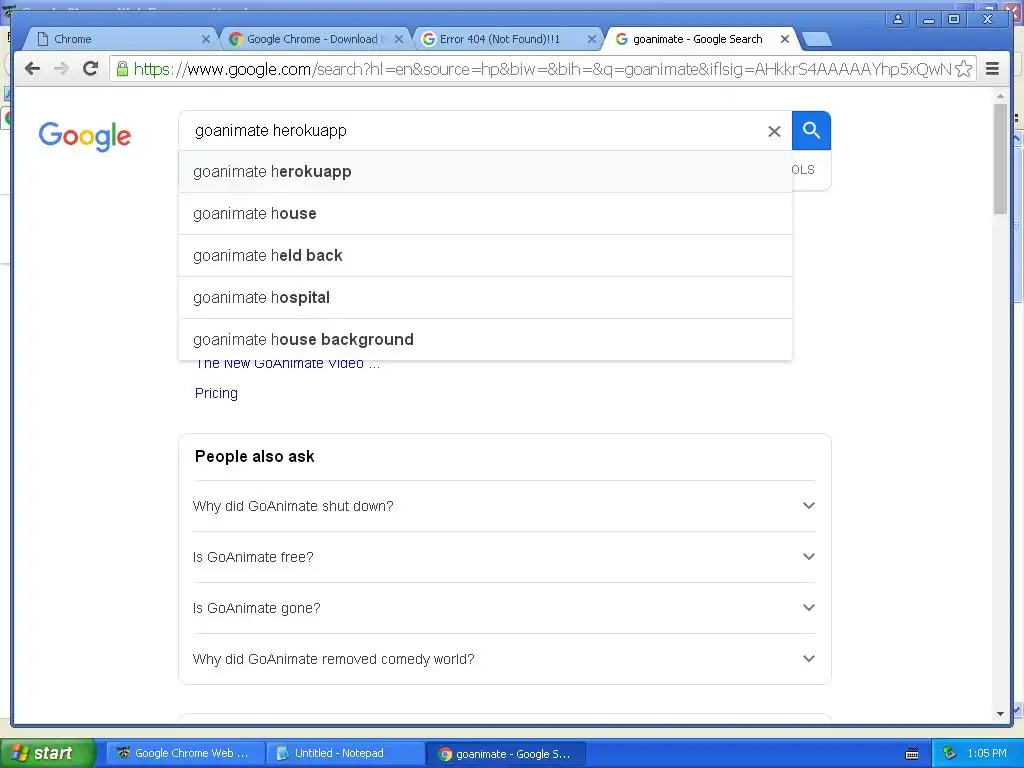The width and height of the screenshot is (1024, 768).
Task: Click the scrollbar down arrow
Action: point(1000,714)
